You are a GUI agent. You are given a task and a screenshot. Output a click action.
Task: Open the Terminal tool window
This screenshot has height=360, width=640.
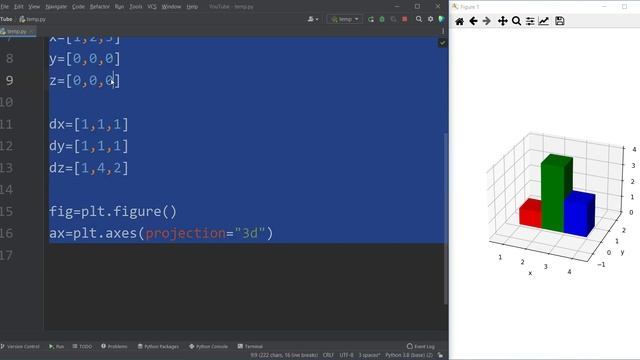click(x=250, y=346)
